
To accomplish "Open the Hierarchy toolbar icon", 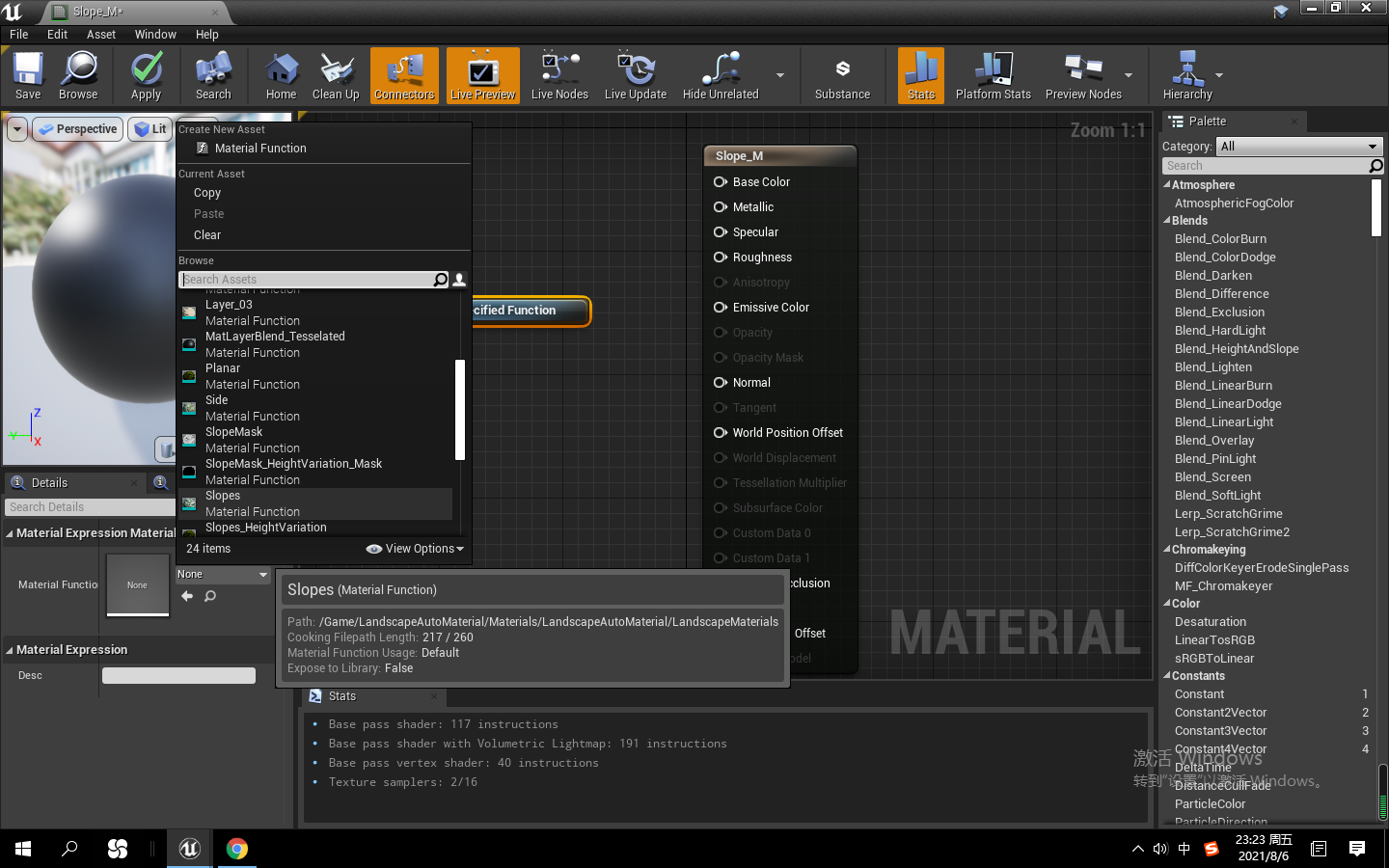I will [1186, 75].
